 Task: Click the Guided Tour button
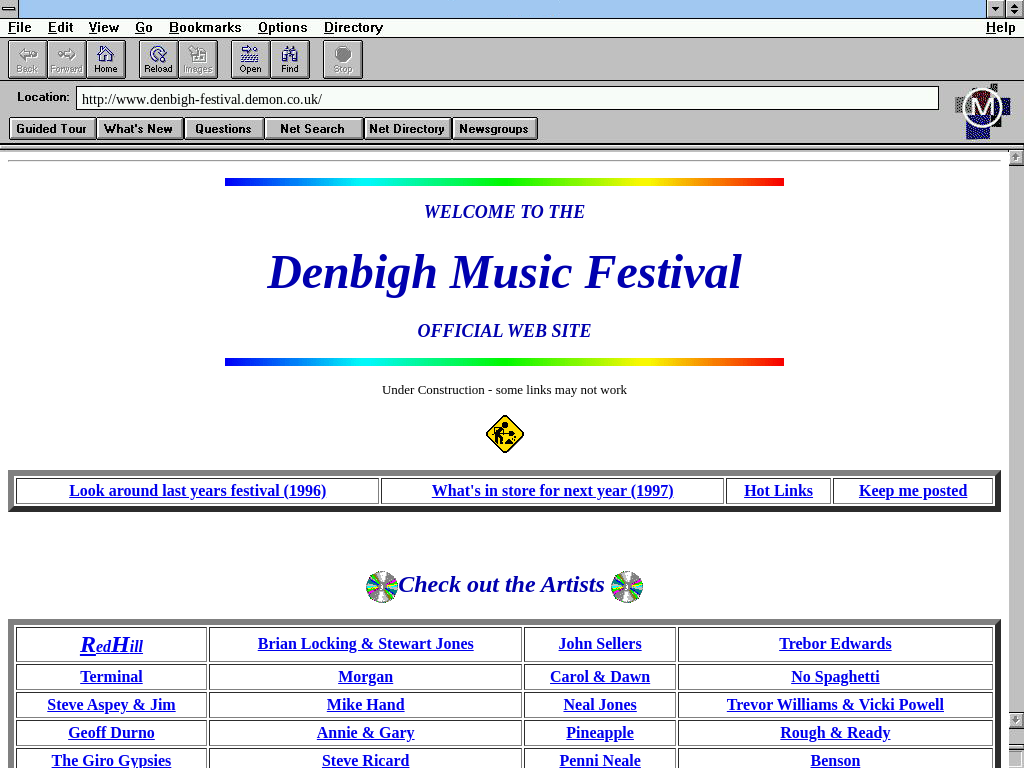point(52,129)
